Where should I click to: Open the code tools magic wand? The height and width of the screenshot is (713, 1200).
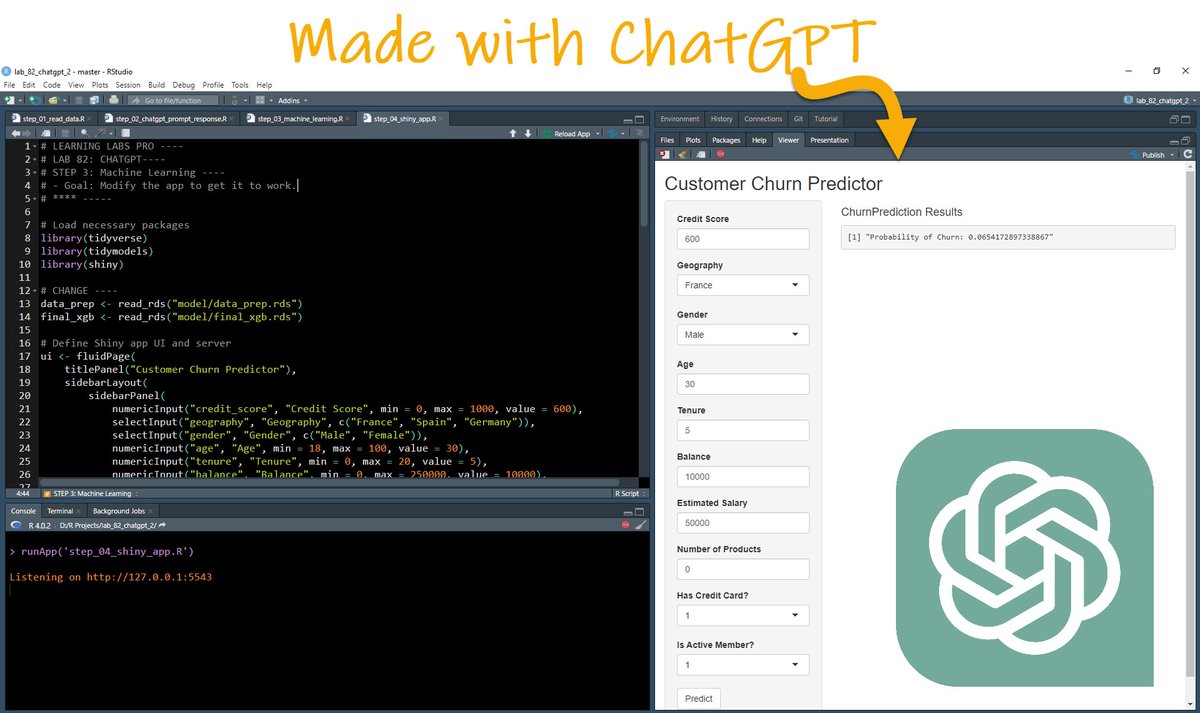click(x=100, y=133)
